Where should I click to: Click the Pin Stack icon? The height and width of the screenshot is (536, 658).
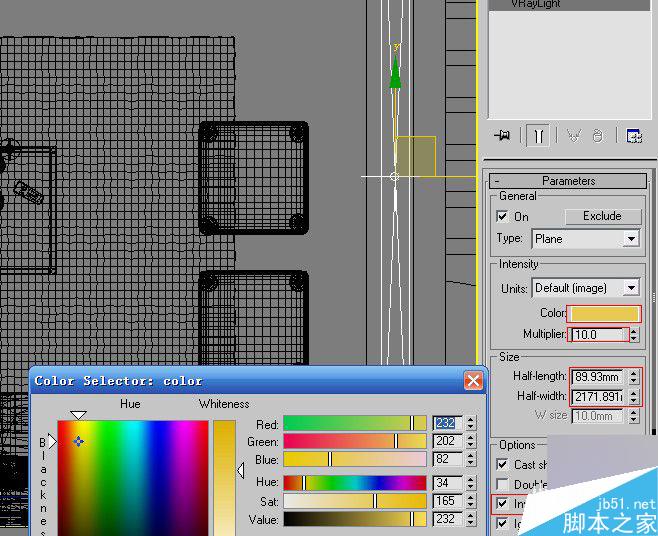[502, 135]
